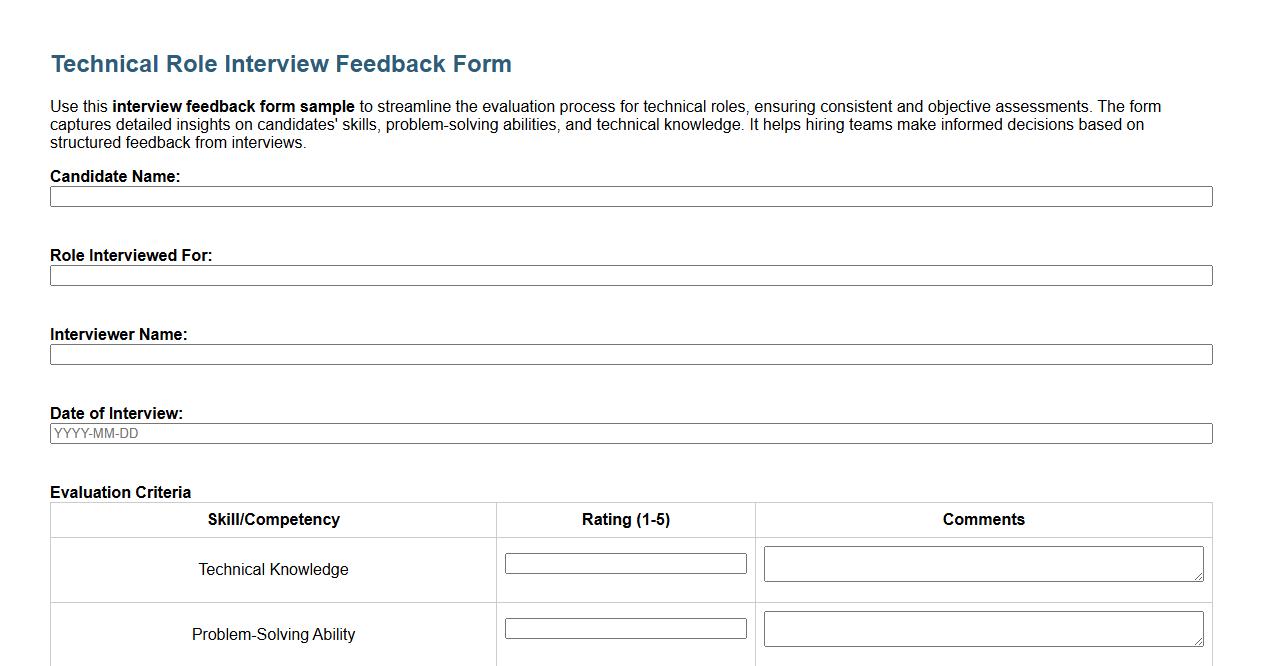Click the 'Candidate Name:' field label
This screenshot has width=1263, height=666.
click(x=115, y=176)
